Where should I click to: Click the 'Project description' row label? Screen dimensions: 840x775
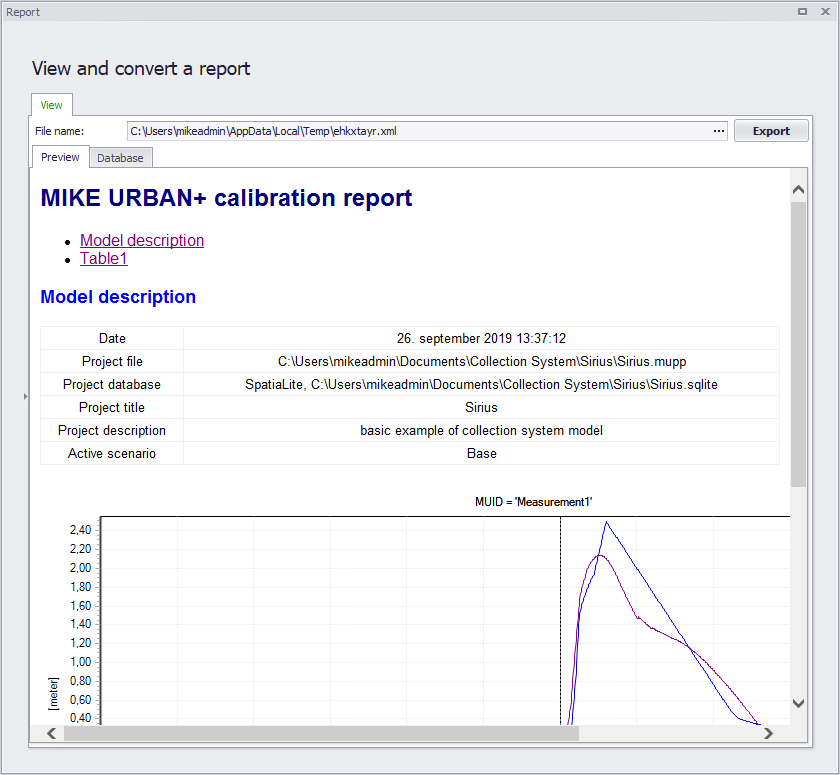111,431
